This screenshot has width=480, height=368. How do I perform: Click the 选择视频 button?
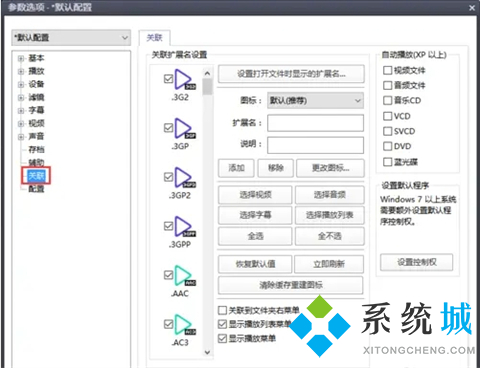(255, 195)
